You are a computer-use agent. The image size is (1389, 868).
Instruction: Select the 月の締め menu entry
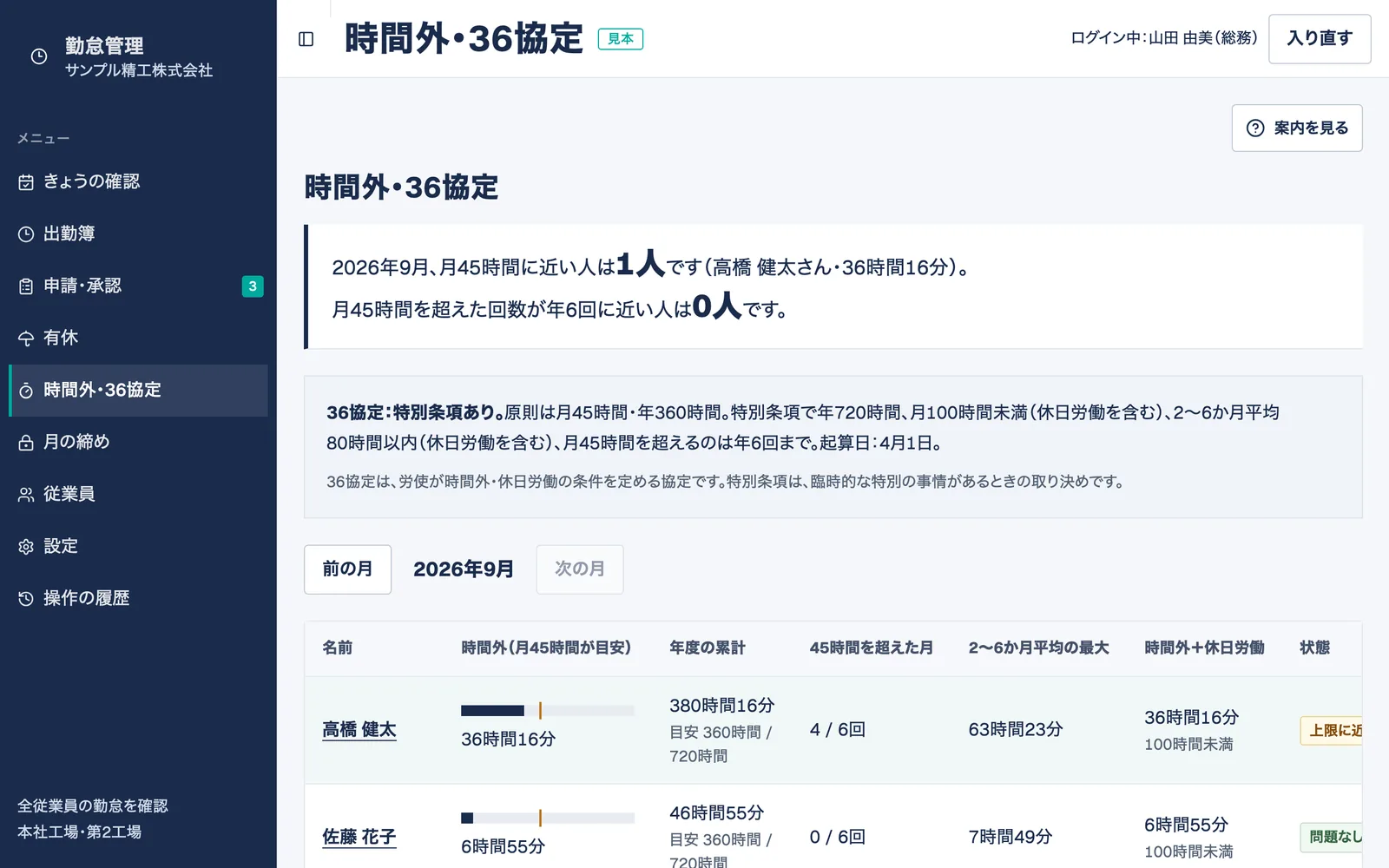tap(138, 443)
